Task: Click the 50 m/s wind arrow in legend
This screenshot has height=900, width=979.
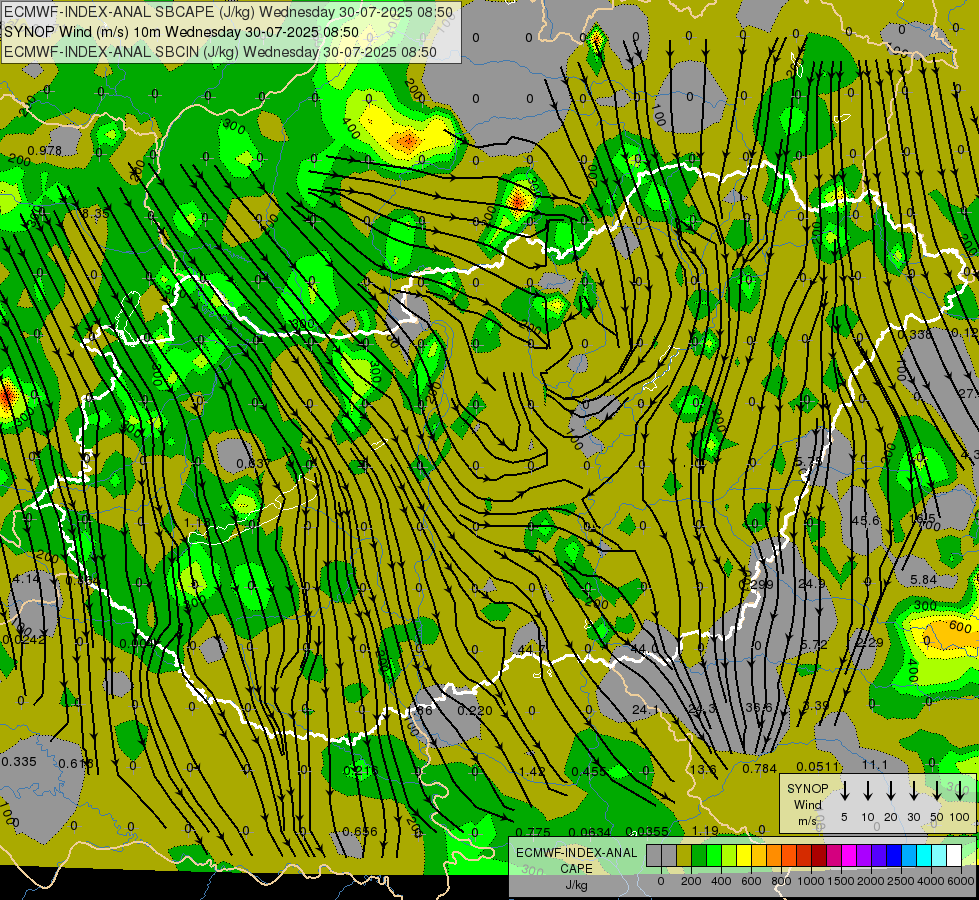Action: coord(937,790)
